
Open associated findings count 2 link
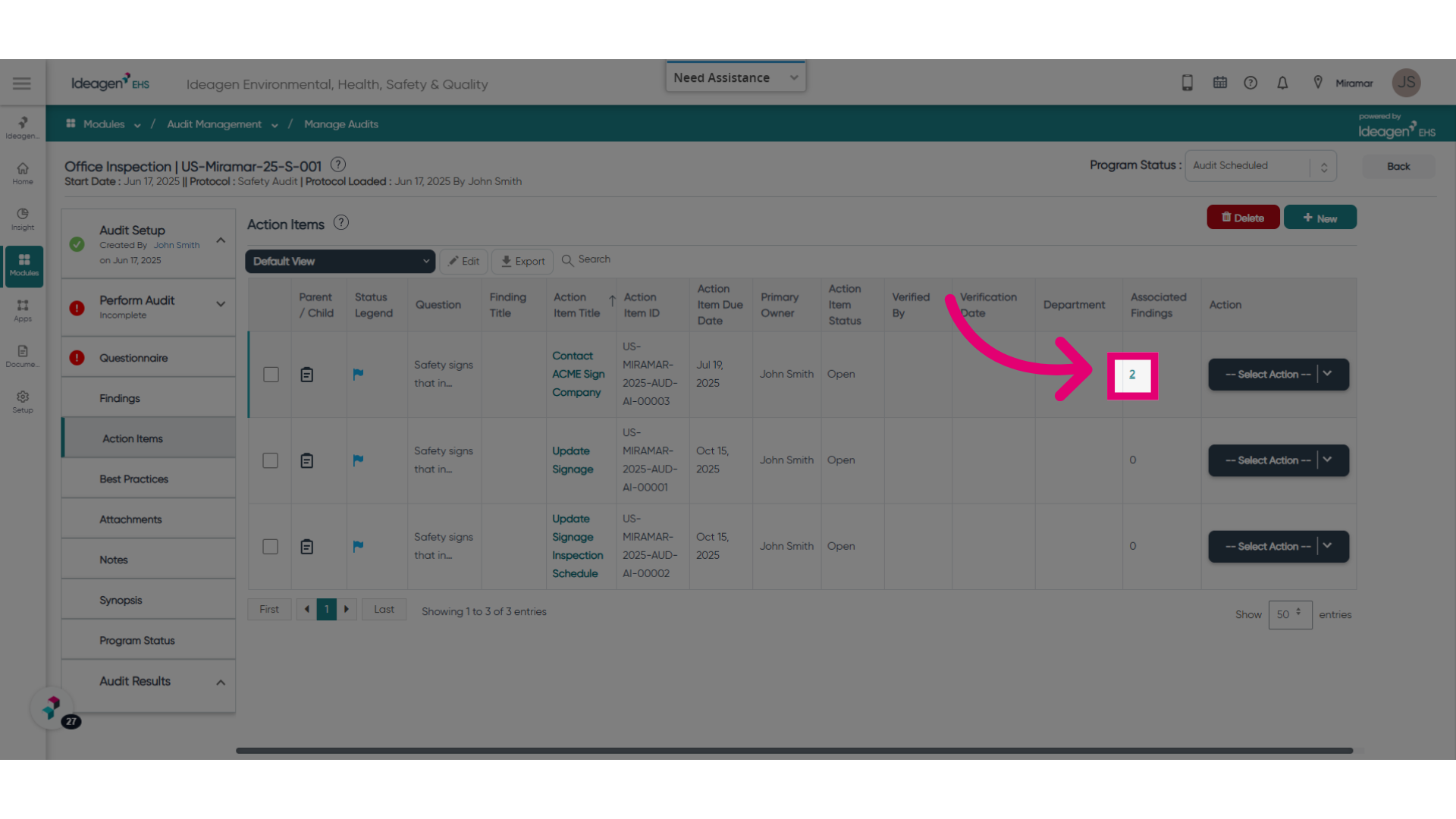1132,375
